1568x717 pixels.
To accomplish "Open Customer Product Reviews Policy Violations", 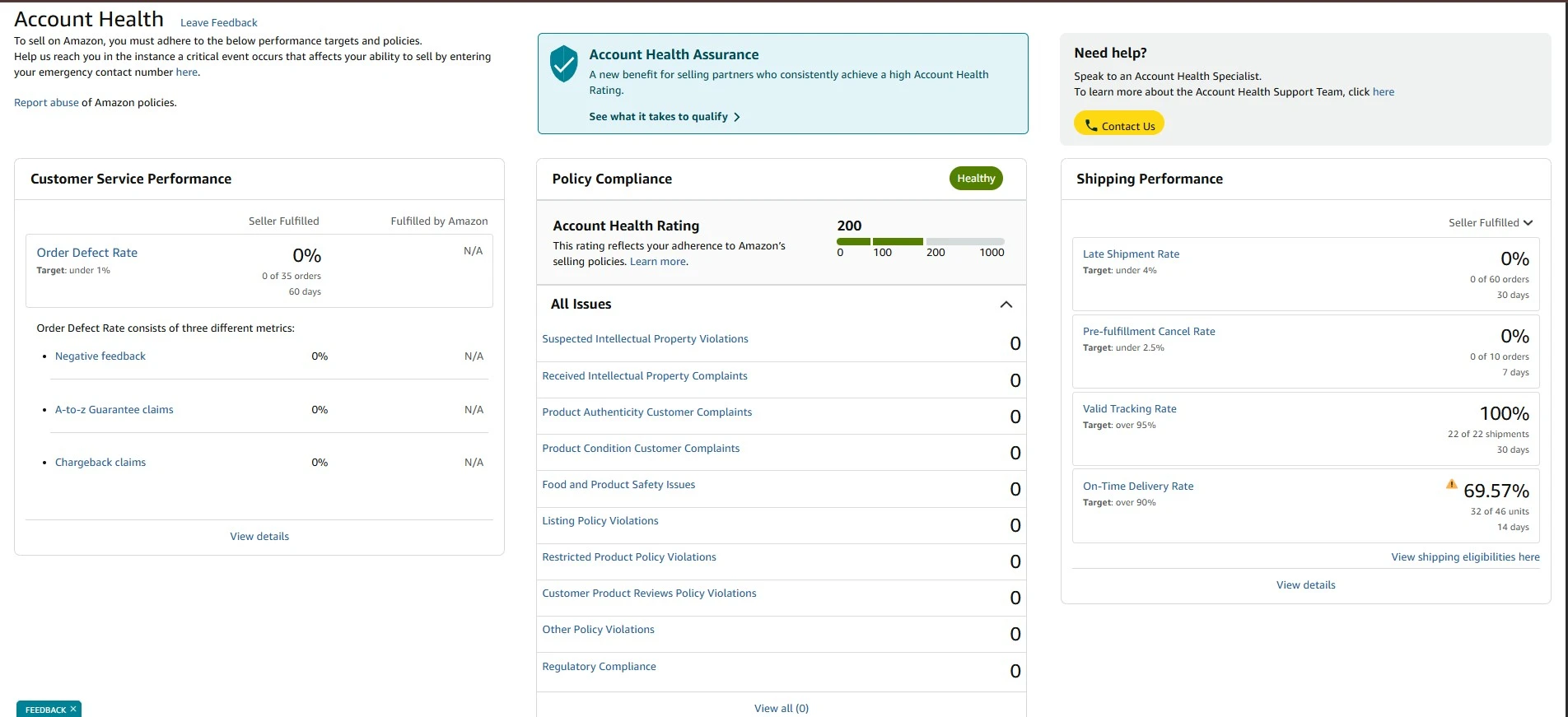I will click(x=649, y=594).
